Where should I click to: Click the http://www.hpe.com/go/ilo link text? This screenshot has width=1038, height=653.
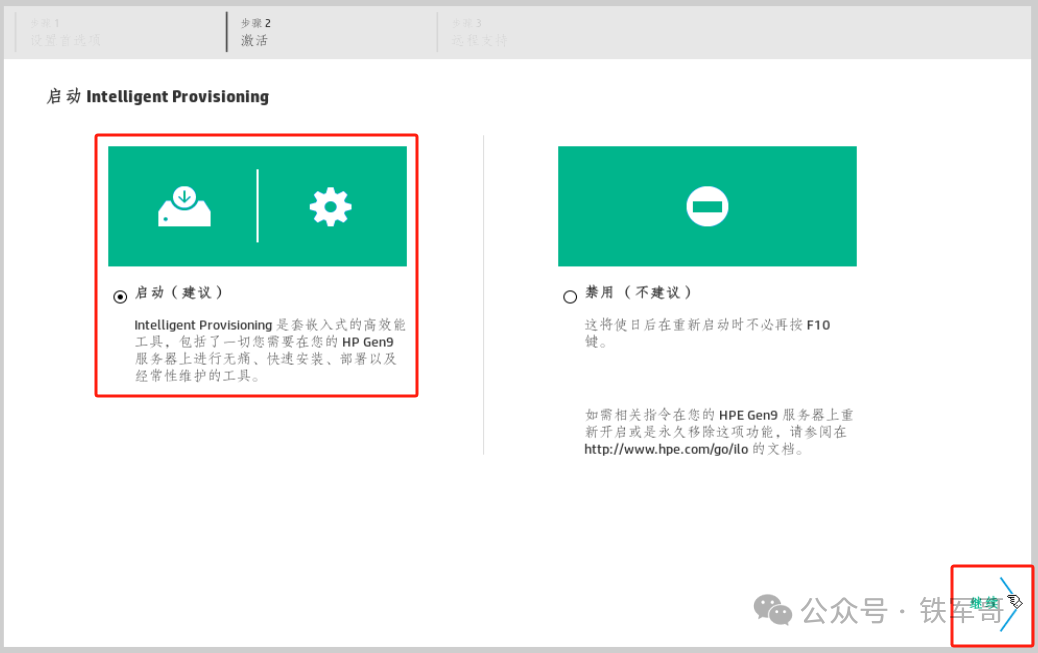point(666,449)
